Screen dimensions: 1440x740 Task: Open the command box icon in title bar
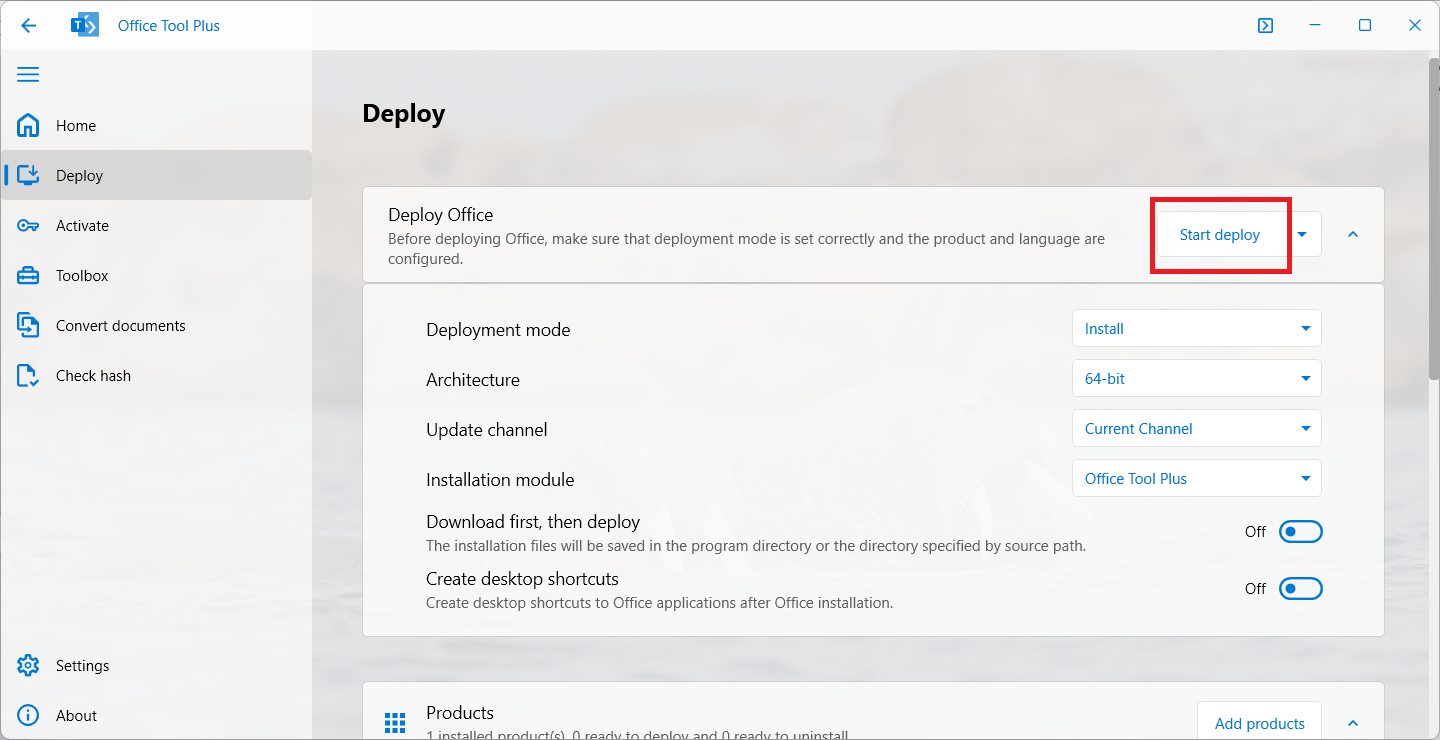[x=1265, y=26]
